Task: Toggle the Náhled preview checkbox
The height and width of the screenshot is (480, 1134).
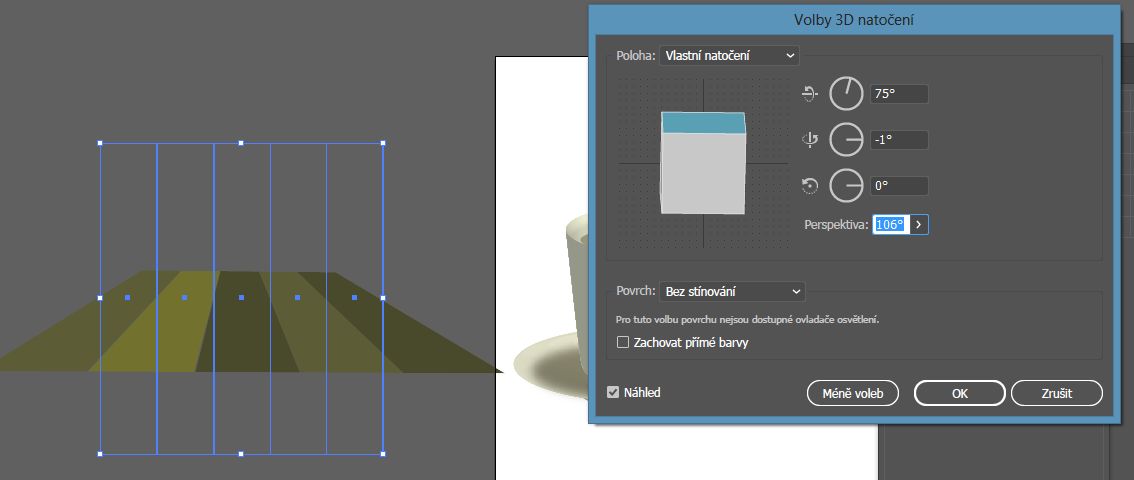Action: point(613,393)
